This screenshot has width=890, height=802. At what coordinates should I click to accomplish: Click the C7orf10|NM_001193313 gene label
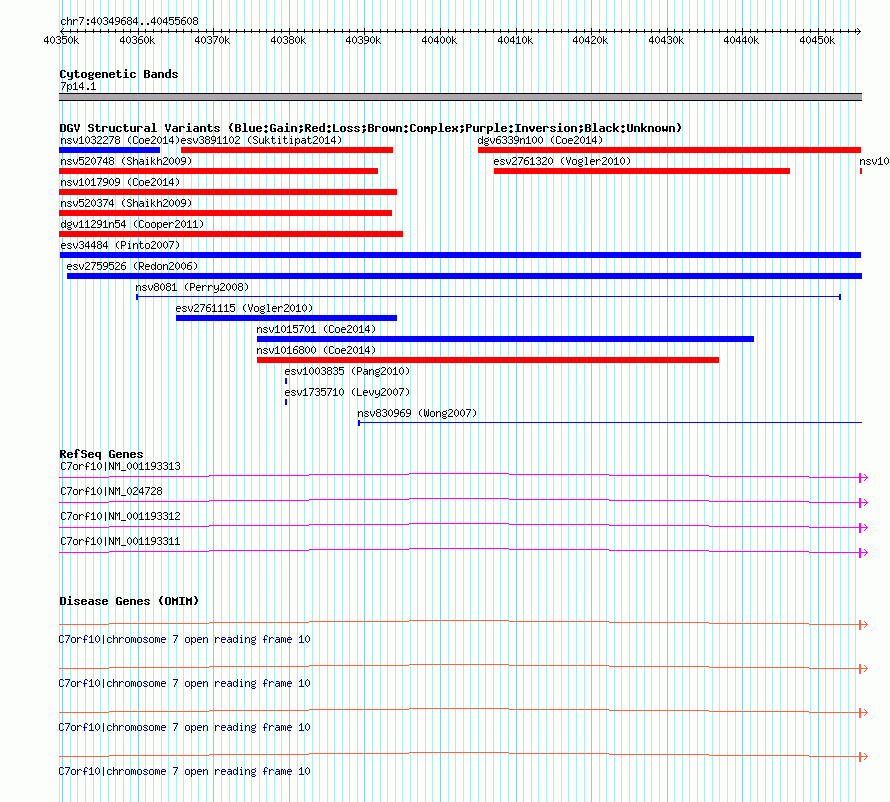point(120,467)
